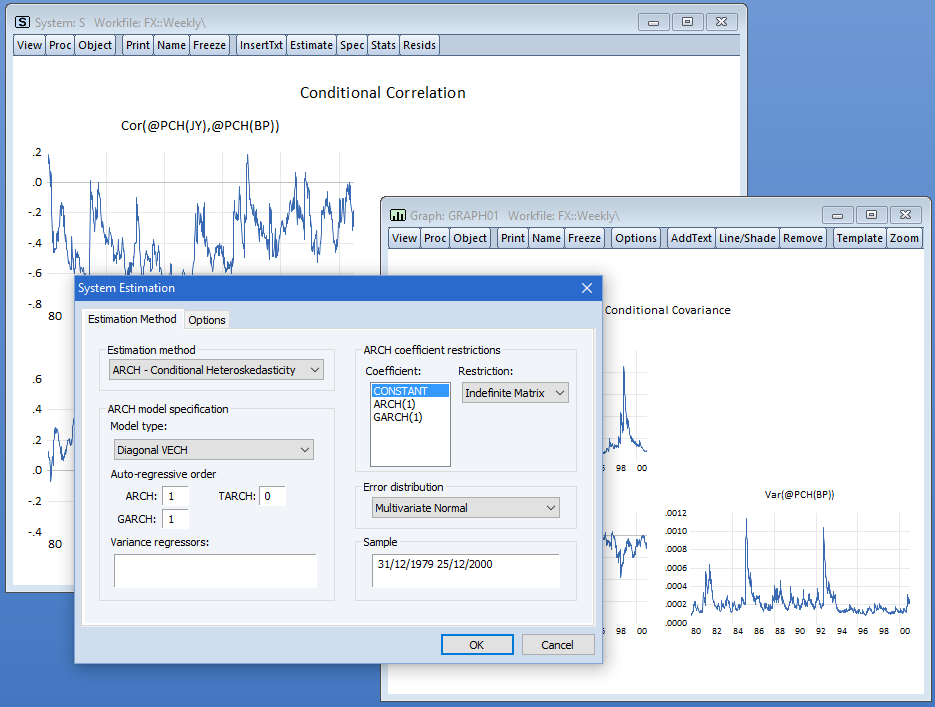935x707 pixels.
Task: Click the Variance regressors text box
Action: point(215,571)
